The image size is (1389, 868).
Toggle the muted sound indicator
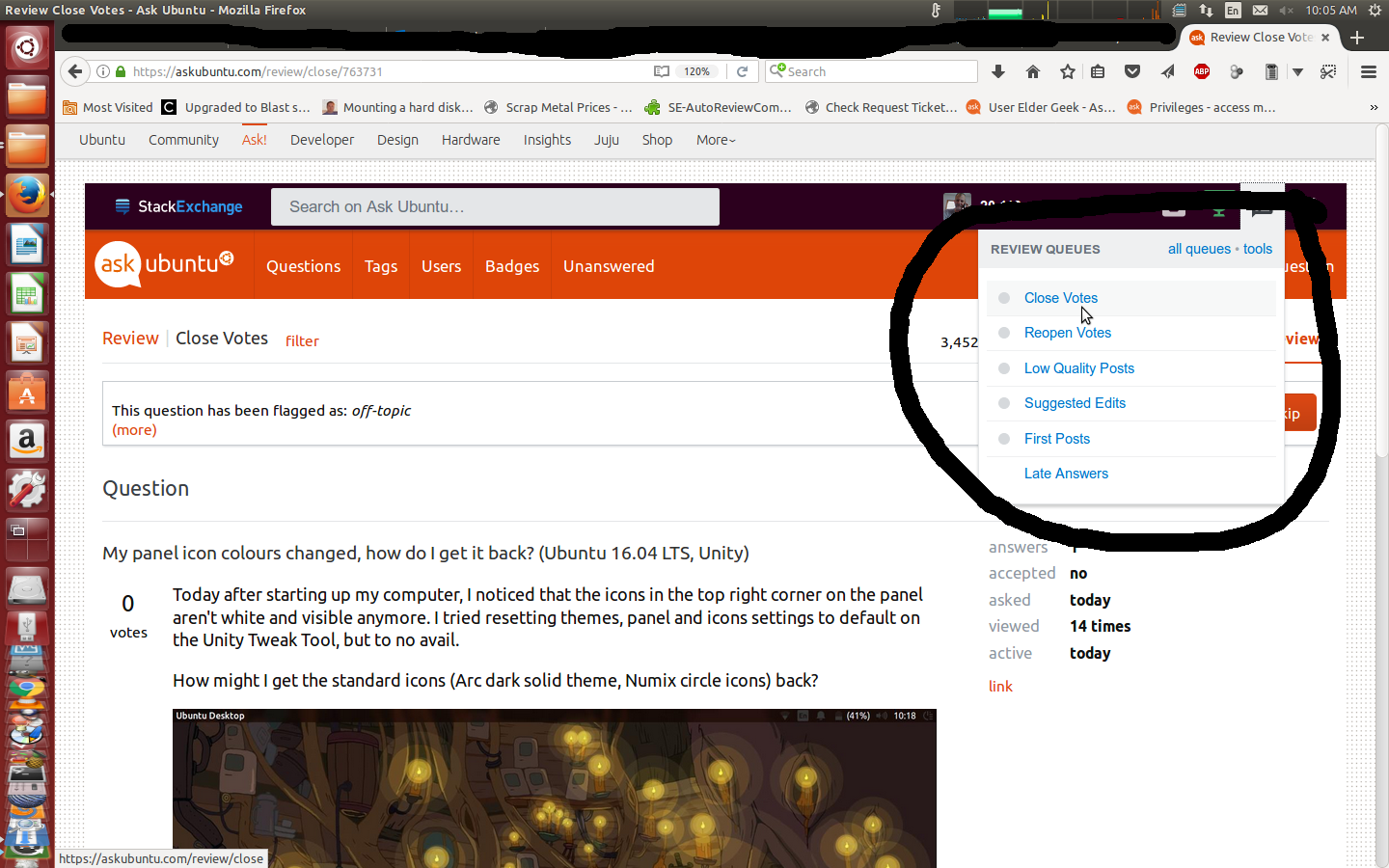[1287, 10]
